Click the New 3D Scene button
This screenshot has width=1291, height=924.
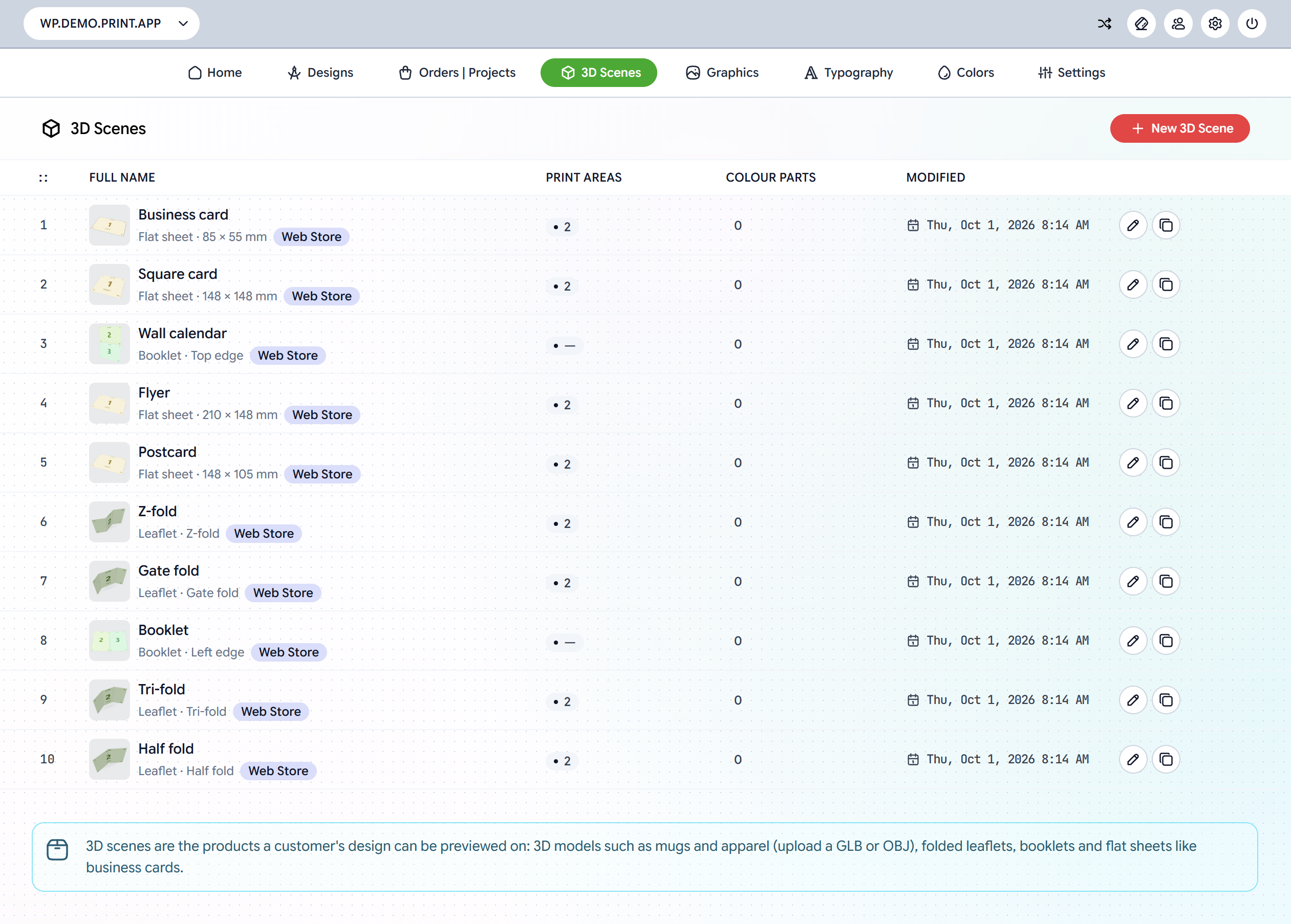pos(1180,128)
